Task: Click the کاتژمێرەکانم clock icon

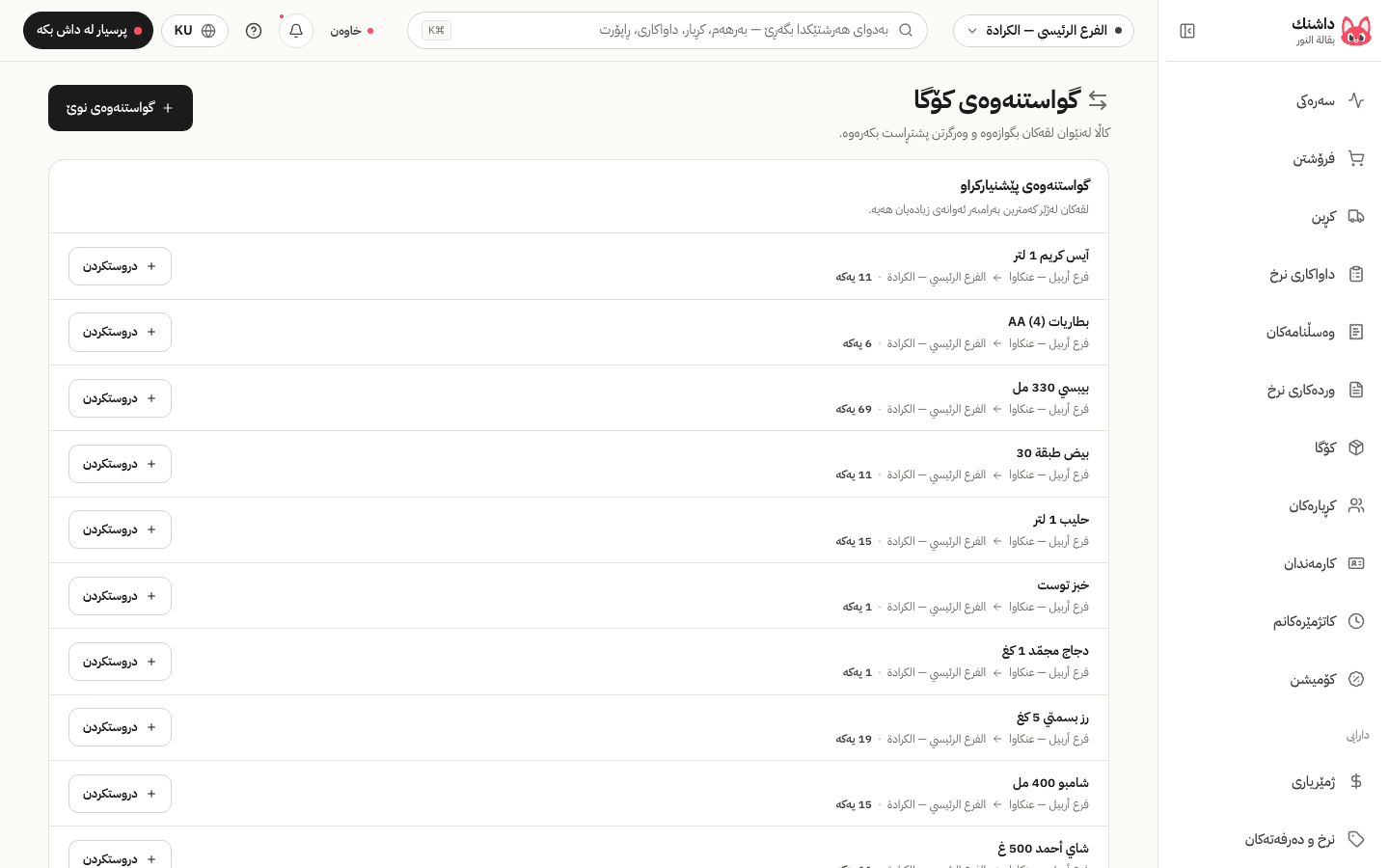Action: [1356, 621]
